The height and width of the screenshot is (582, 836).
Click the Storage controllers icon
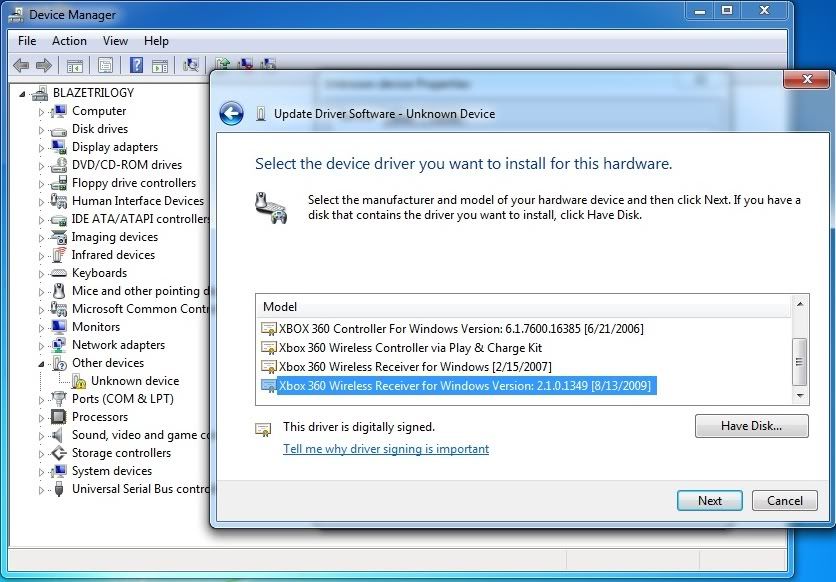(59, 453)
